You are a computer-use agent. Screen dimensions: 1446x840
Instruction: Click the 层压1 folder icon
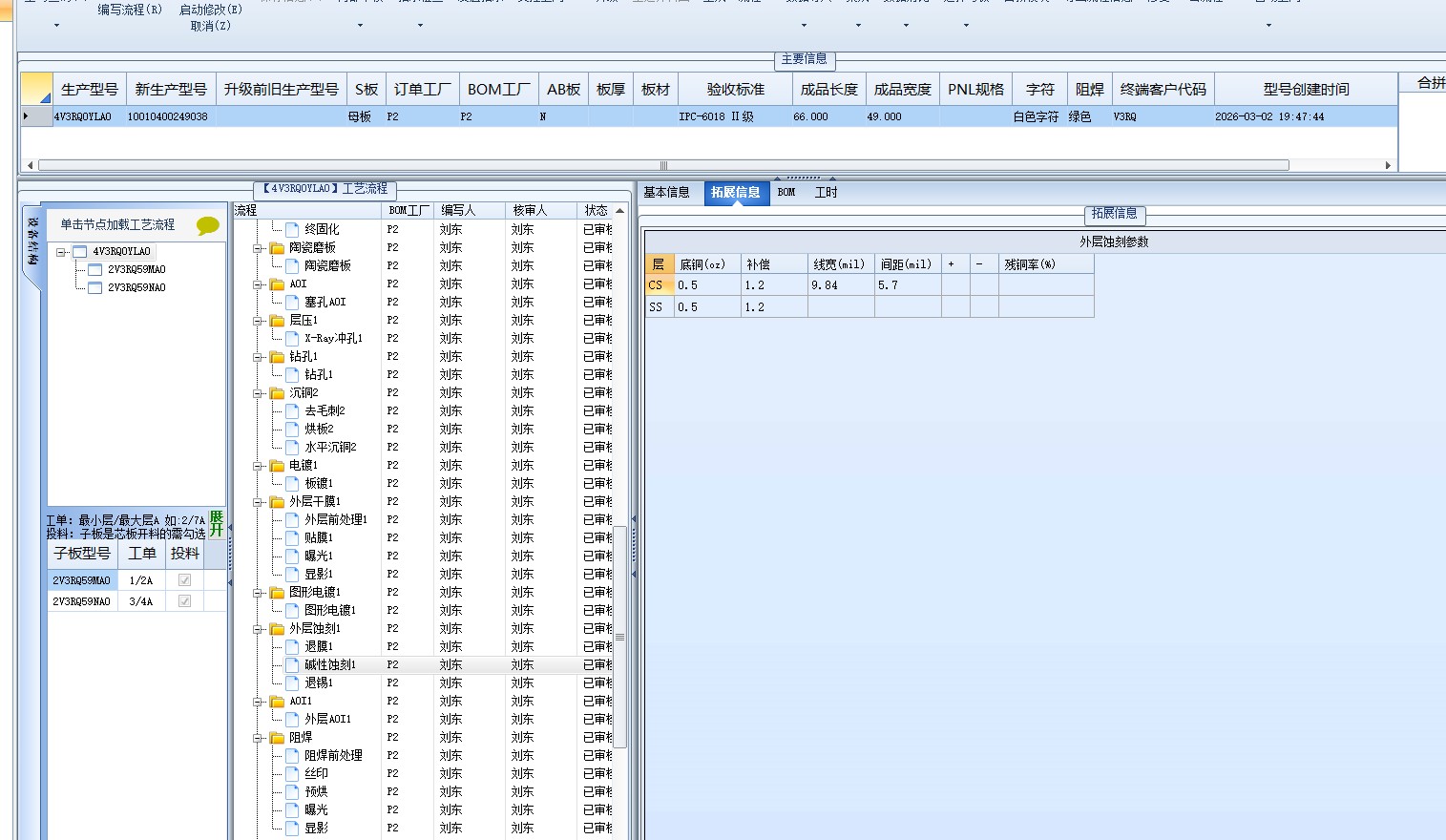pyautogui.click(x=278, y=320)
